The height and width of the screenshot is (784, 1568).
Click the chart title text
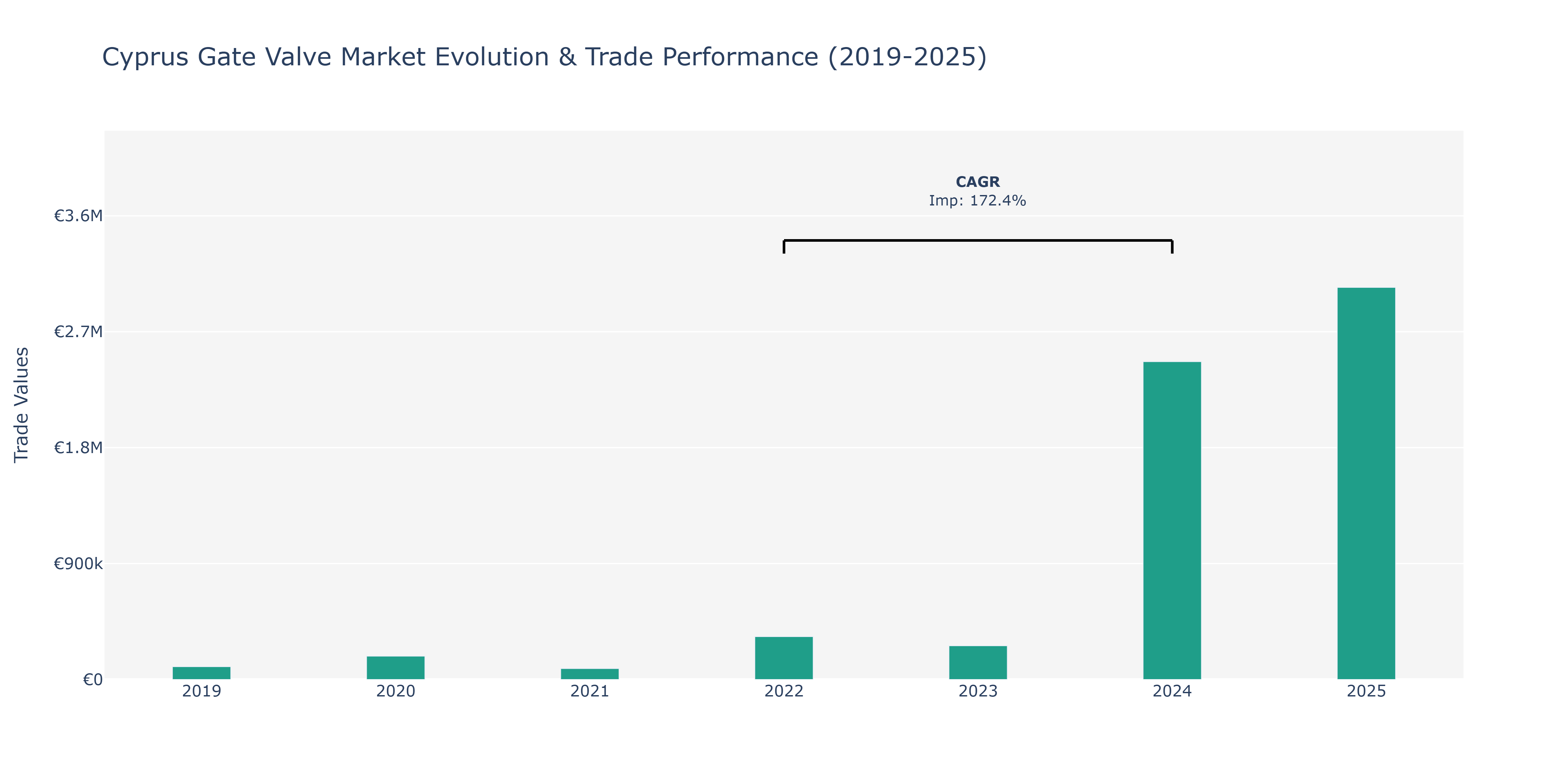(544, 57)
